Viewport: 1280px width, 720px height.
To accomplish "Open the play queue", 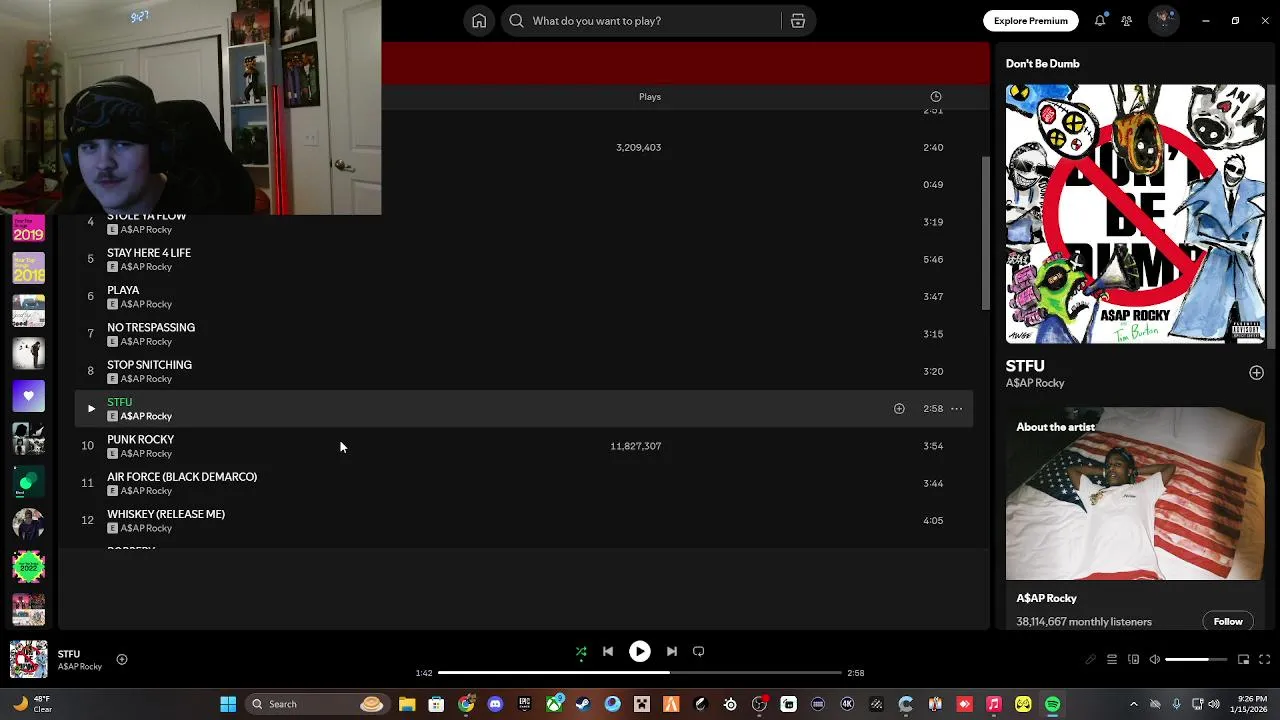I will pos(1112,660).
